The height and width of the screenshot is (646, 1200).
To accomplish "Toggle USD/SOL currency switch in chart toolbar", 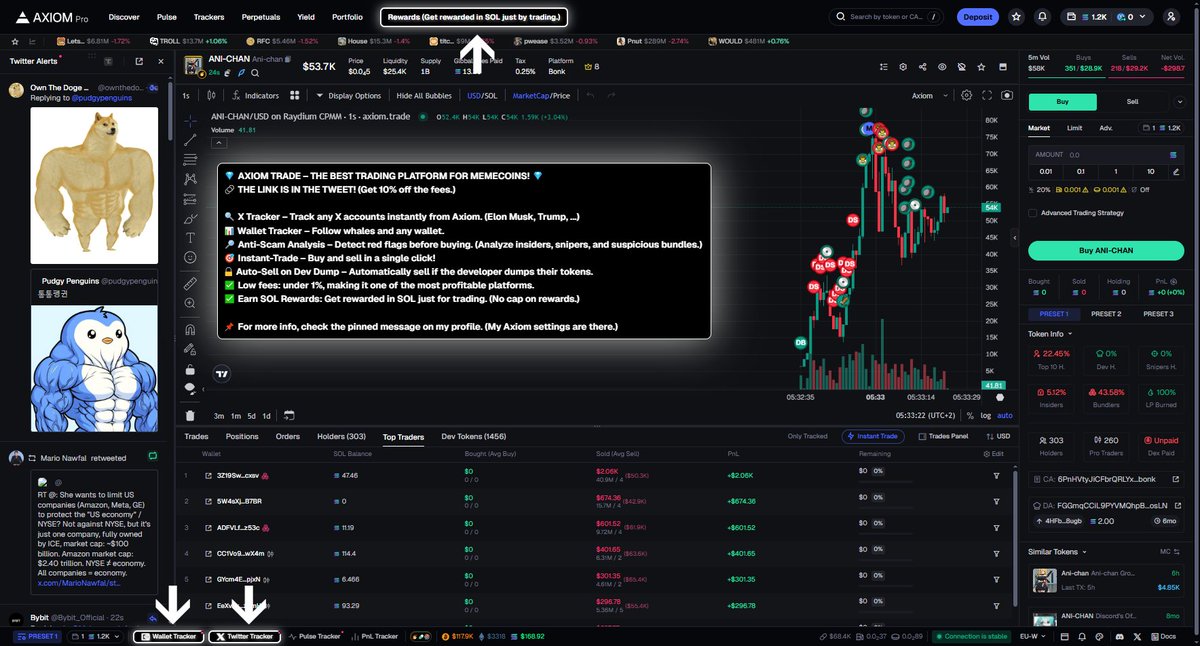I will pos(481,95).
